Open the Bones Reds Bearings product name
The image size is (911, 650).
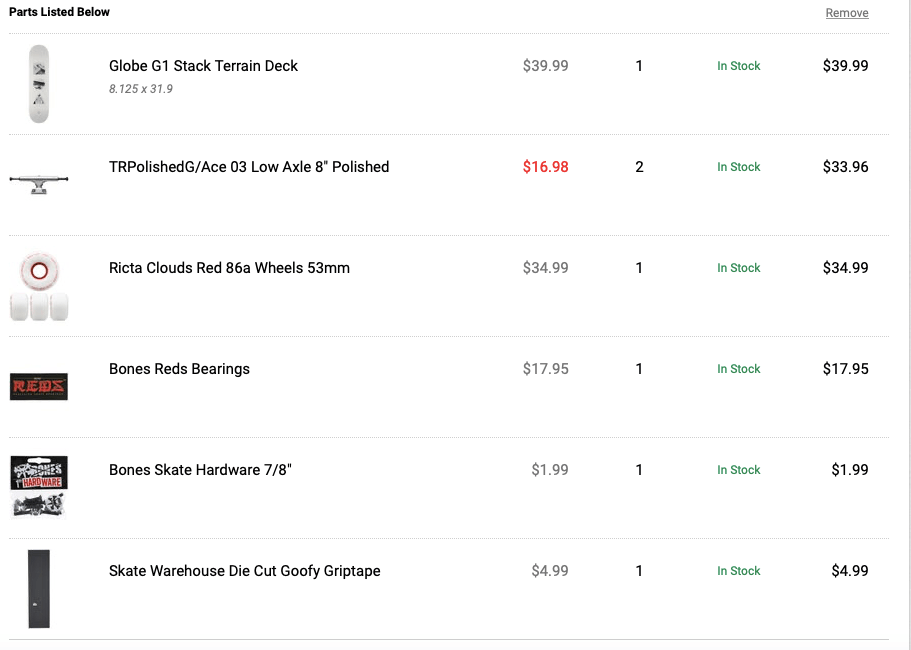(x=179, y=369)
